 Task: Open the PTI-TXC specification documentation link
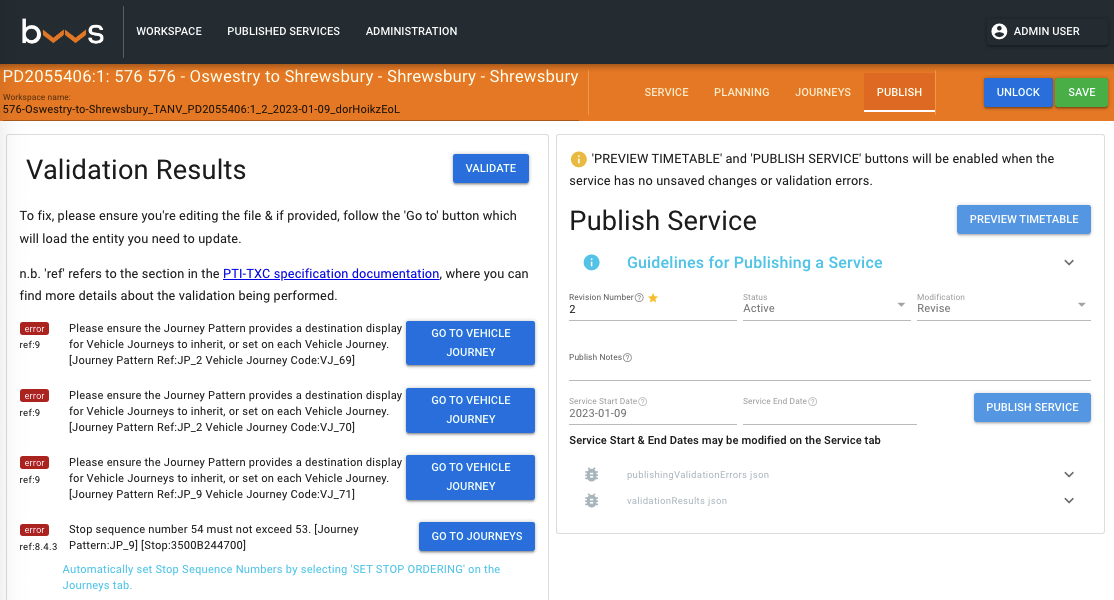pyautogui.click(x=330, y=273)
